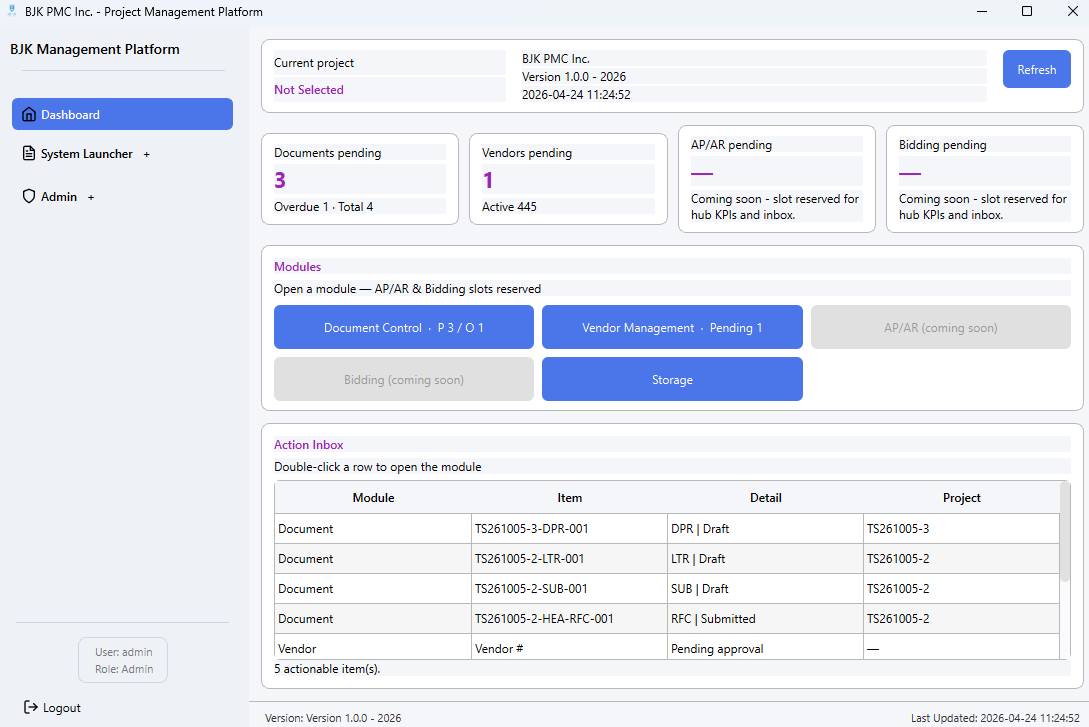This screenshot has height=727, width=1089.
Task: Select System Launcher in the sidebar
Action: click(87, 153)
